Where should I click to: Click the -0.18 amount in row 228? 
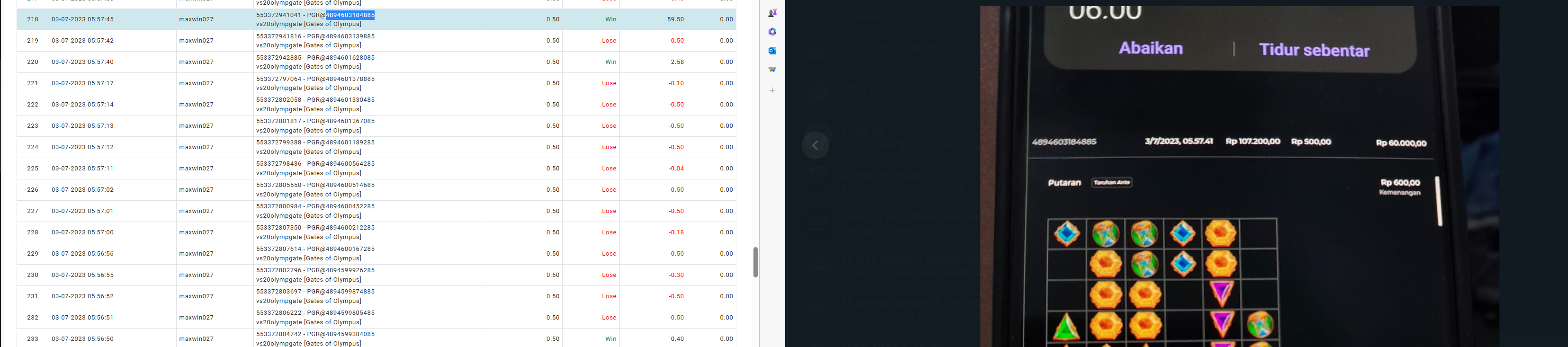point(676,232)
